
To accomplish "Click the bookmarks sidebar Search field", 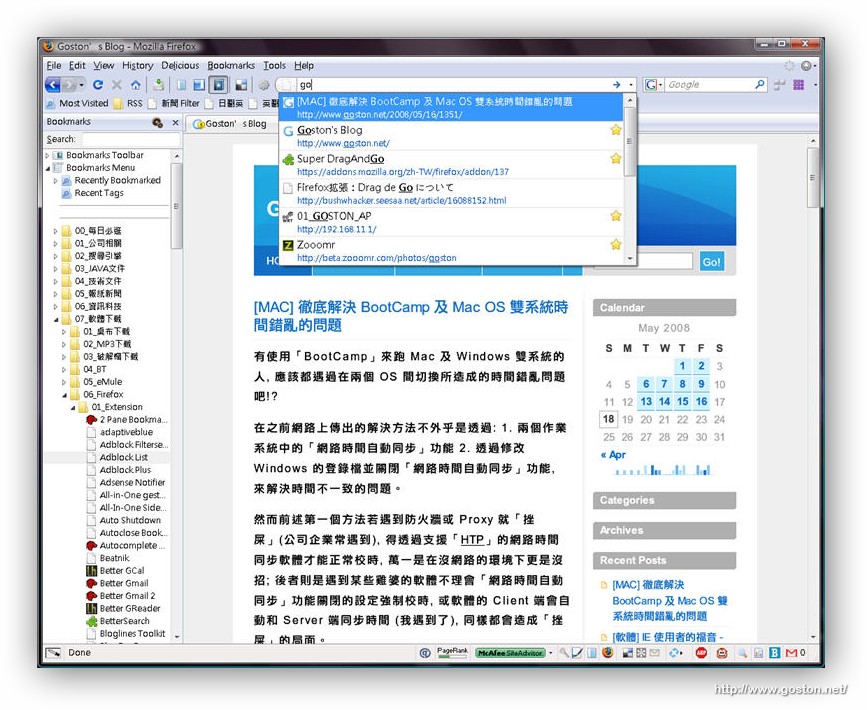I will coord(131,139).
